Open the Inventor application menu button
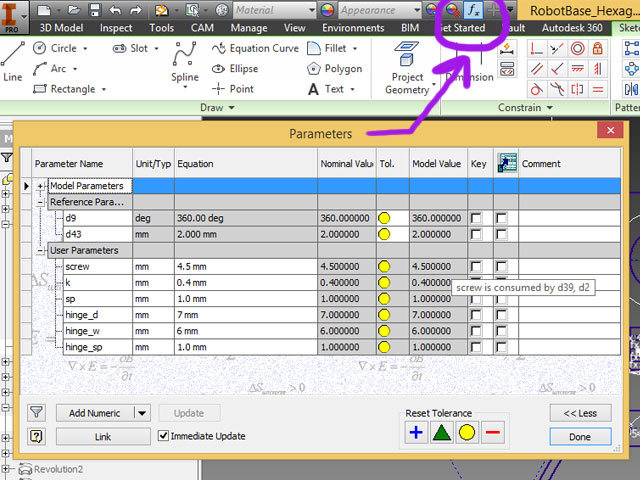Screen dimensions: 640x480 pyautogui.click(x=14, y=16)
